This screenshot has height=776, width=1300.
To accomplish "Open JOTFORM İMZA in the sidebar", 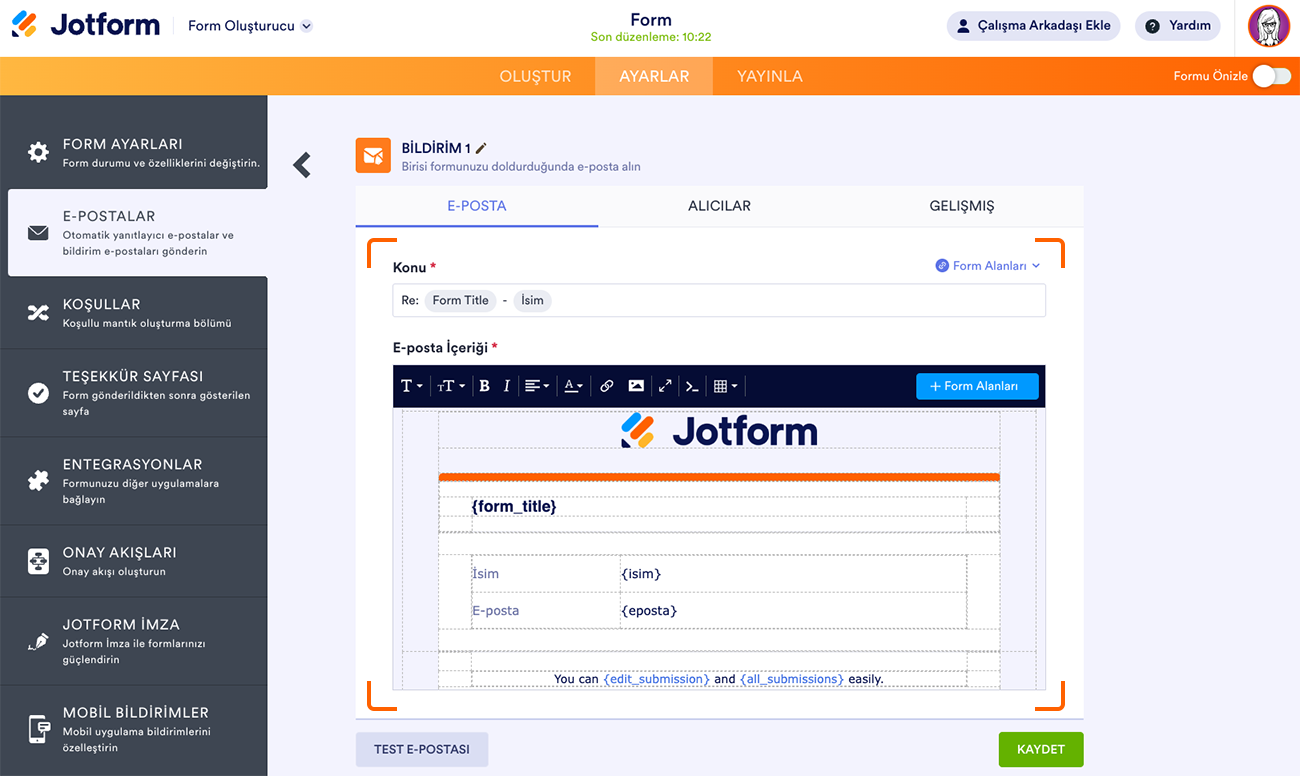I will click(x=134, y=640).
